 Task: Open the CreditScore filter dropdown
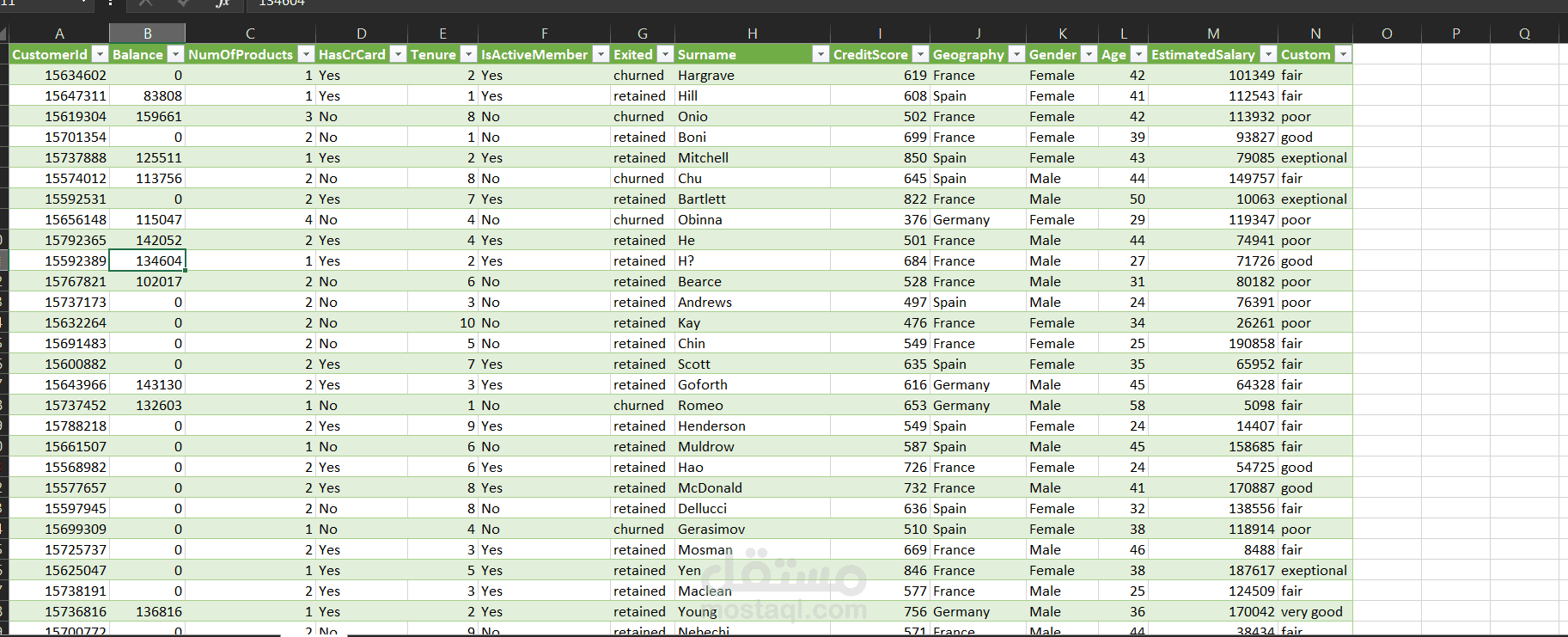[x=920, y=54]
